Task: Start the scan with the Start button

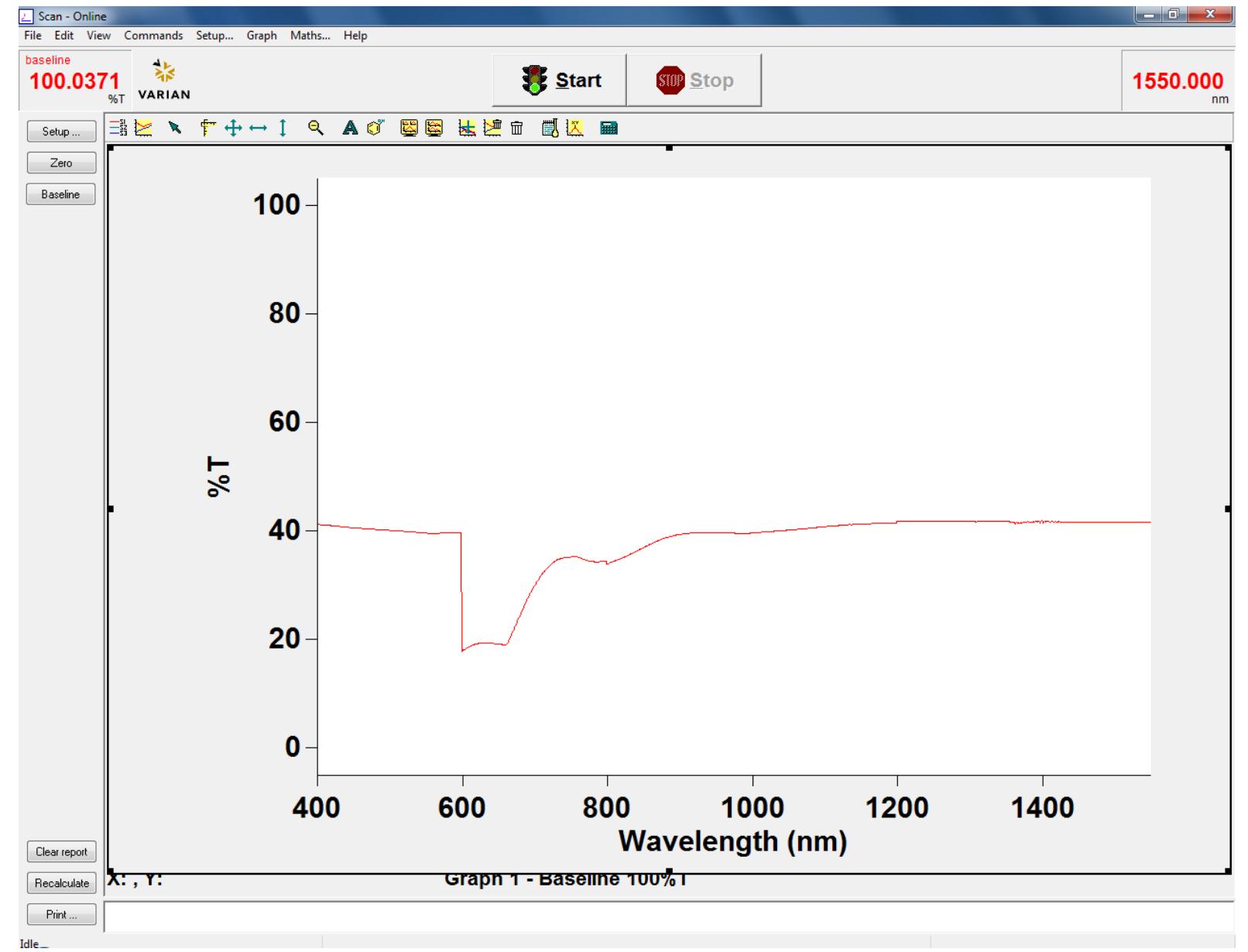Action: pyautogui.click(x=560, y=80)
